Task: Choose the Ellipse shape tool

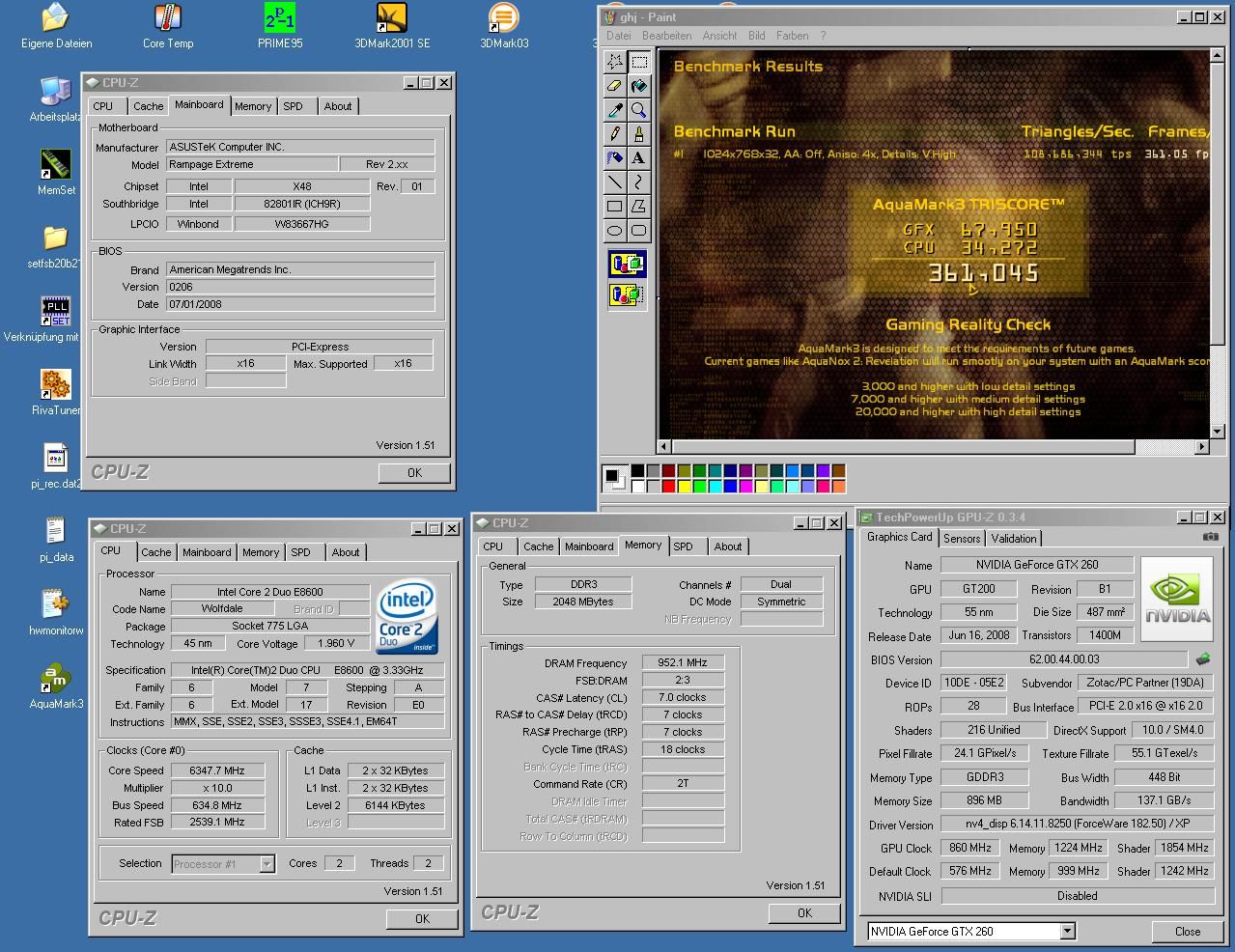Action: tap(615, 231)
